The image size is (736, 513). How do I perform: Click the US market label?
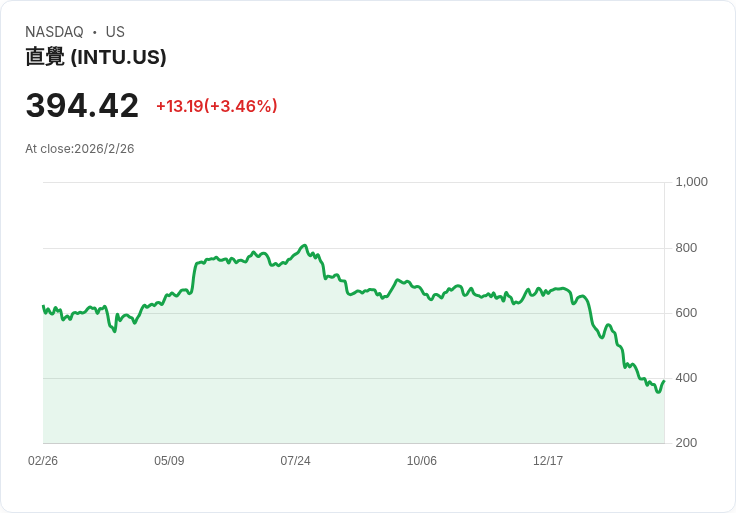coord(115,32)
